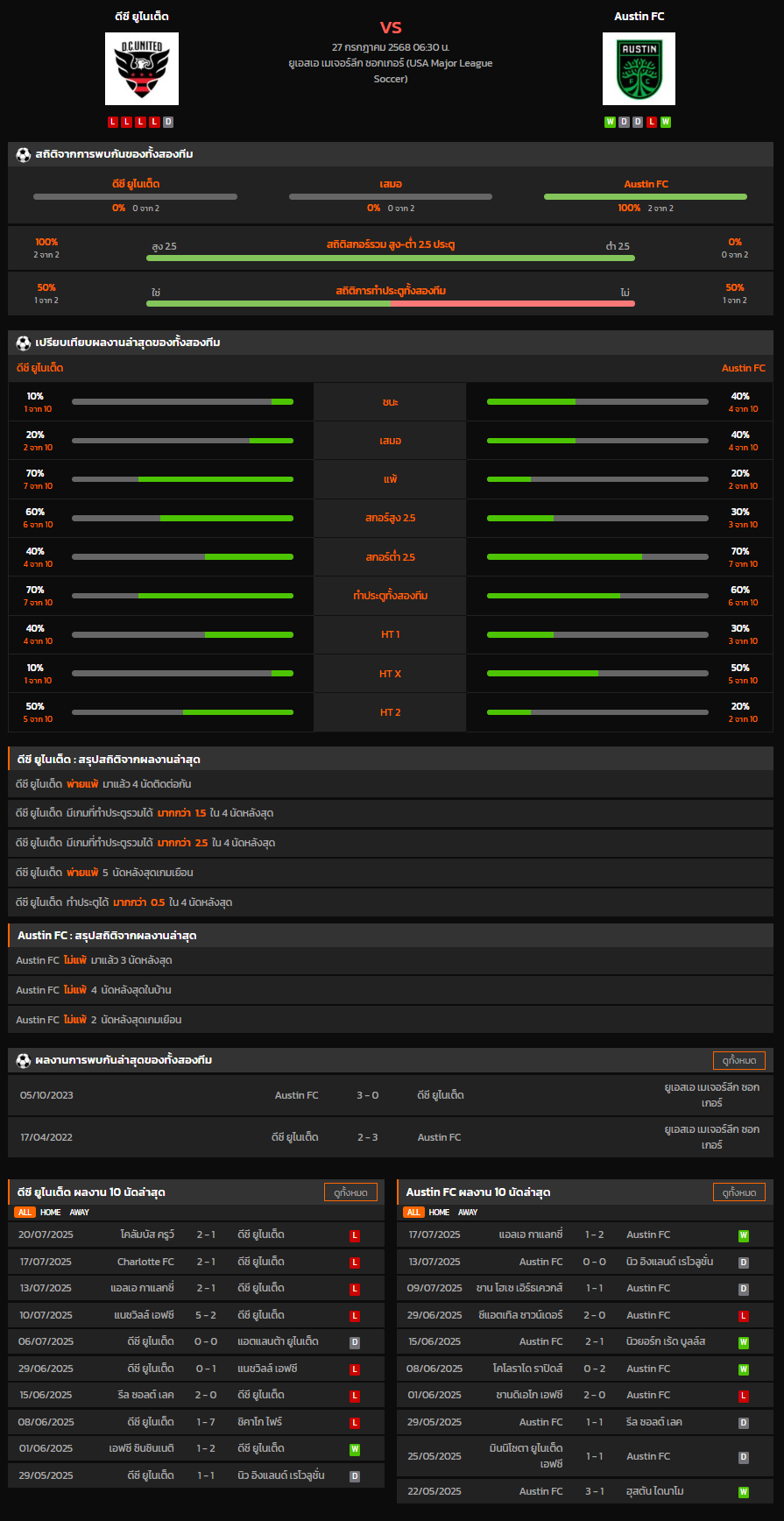The height and width of the screenshot is (1521, 784).
Task: Switch to HOME tab in Austin FC table
Action: (x=440, y=1213)
